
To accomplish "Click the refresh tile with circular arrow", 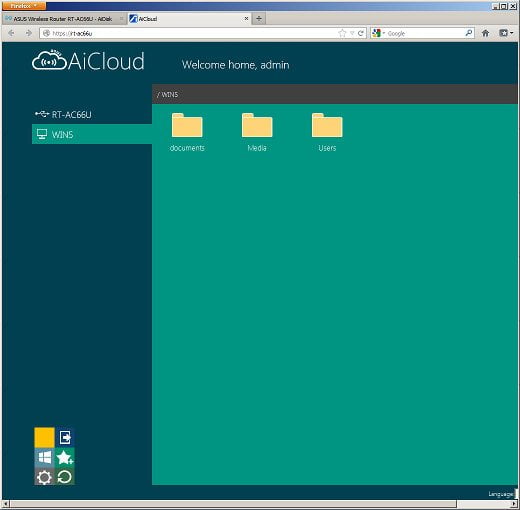I will pyautogui.click(x=65, y=477).
